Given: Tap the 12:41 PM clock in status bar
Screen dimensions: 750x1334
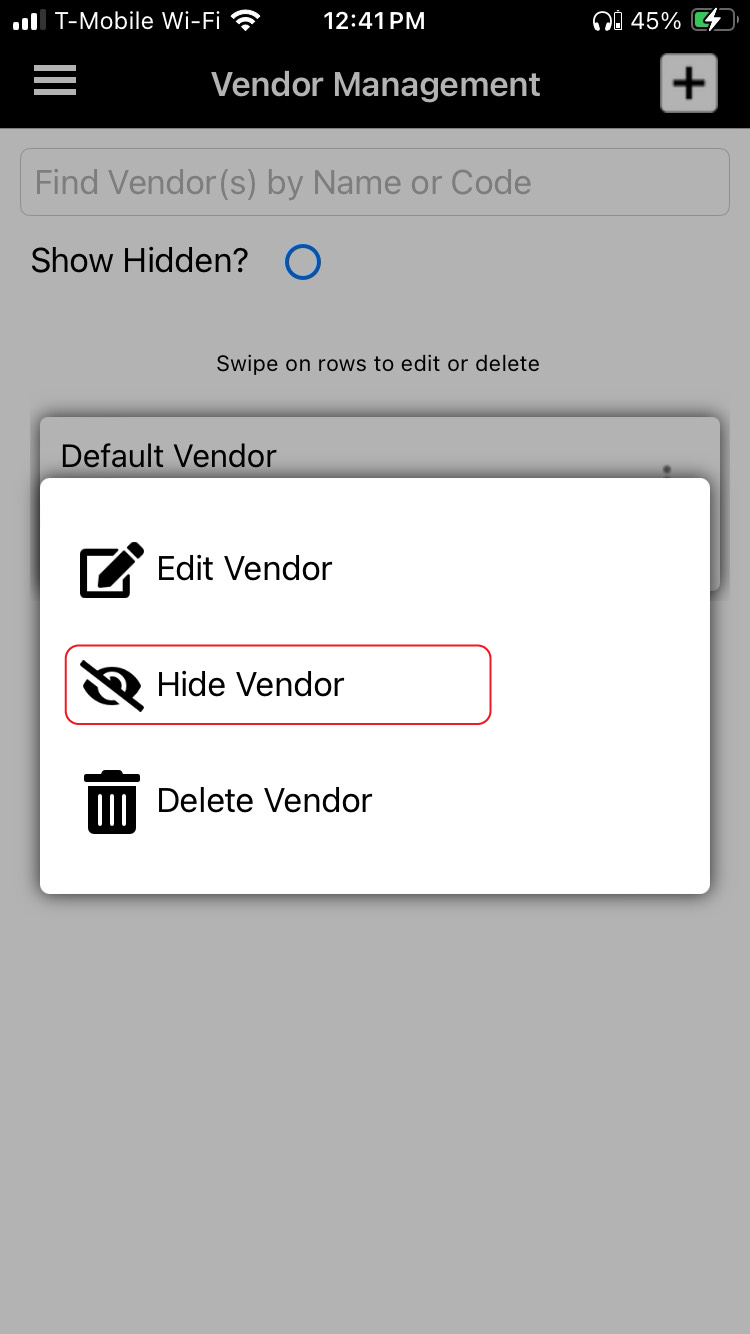Looking at the screenshot, I should pos(374,21).
